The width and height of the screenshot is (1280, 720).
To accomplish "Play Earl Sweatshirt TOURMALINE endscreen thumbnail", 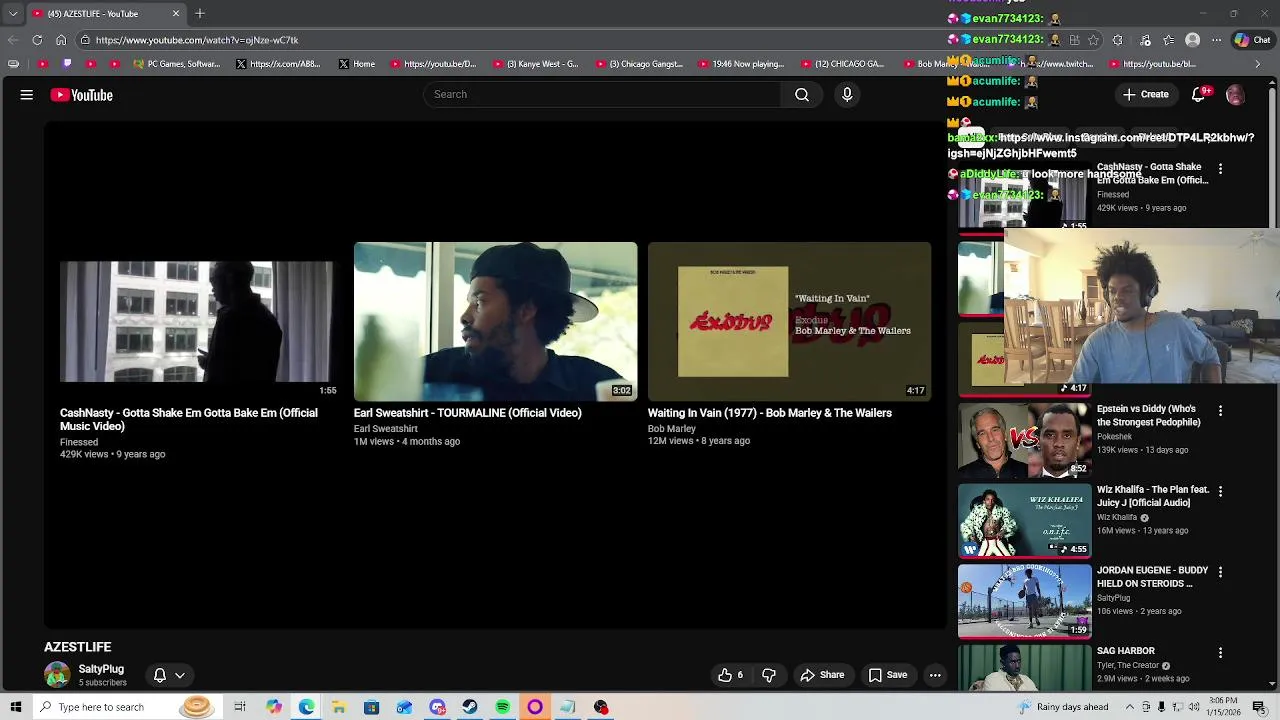I will point(495,321).
